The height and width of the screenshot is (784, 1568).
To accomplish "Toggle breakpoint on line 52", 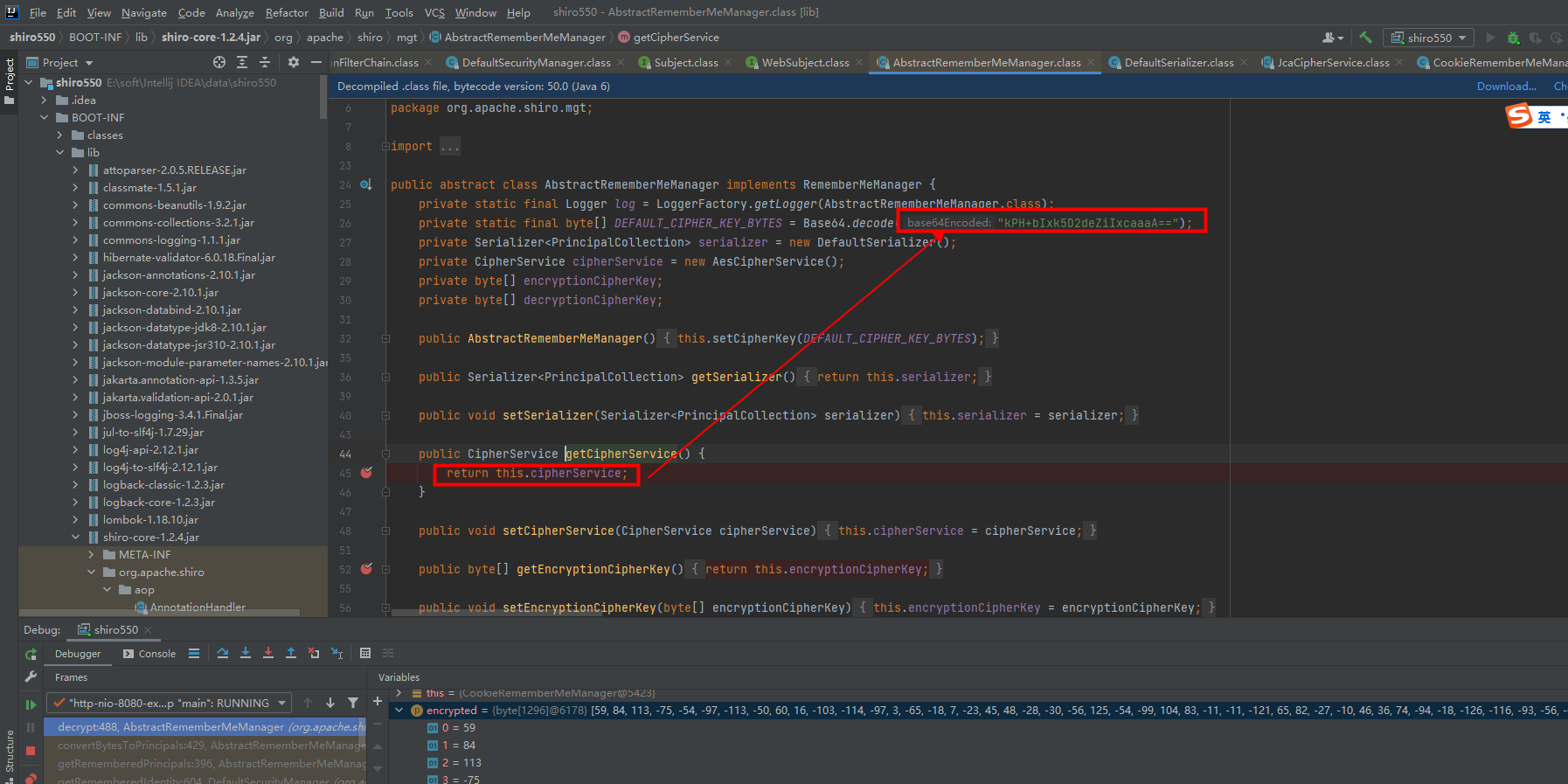I will click(366, 569).
